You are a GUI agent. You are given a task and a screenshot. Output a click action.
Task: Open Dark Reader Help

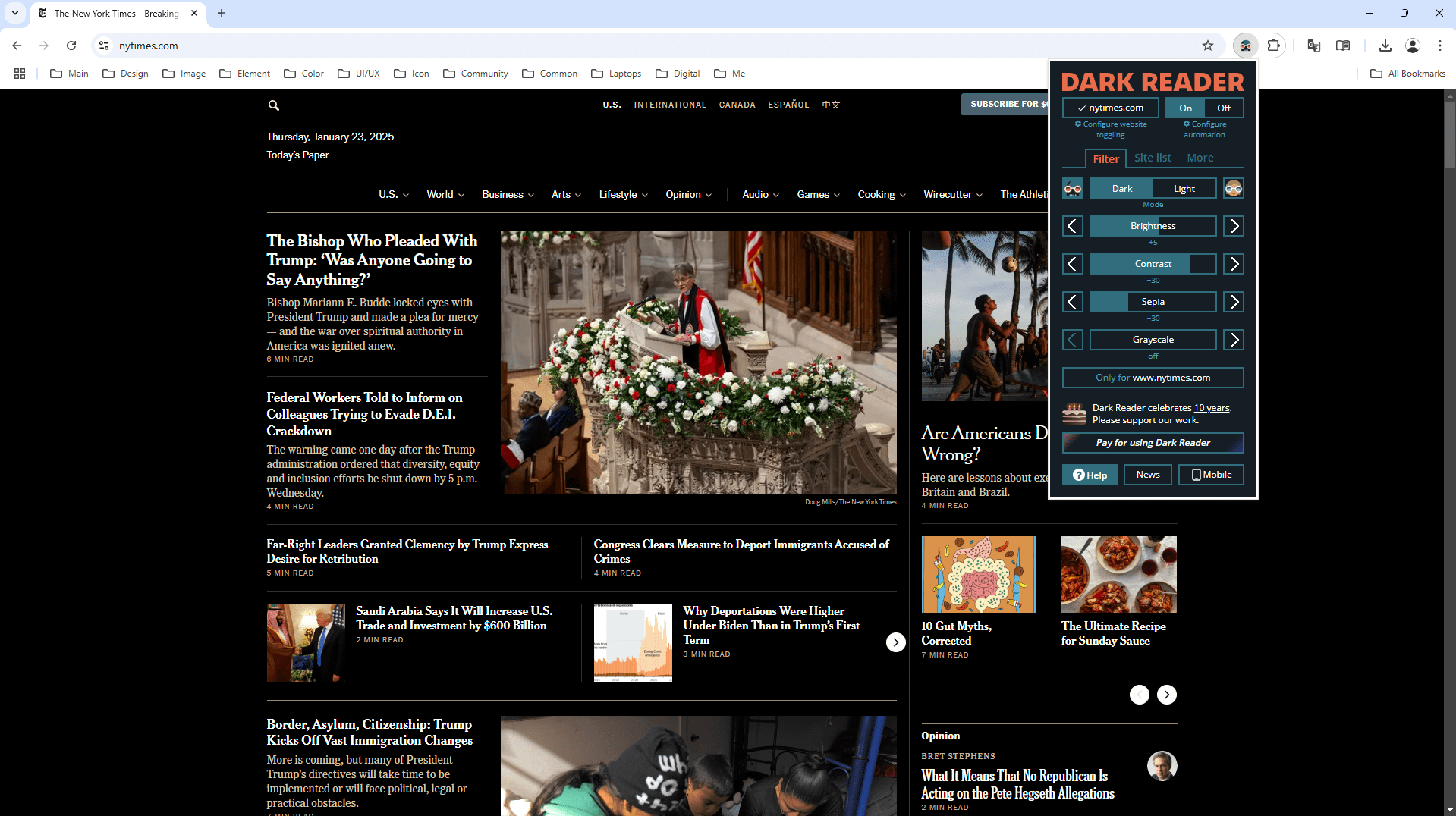[x=1090, y=475]
